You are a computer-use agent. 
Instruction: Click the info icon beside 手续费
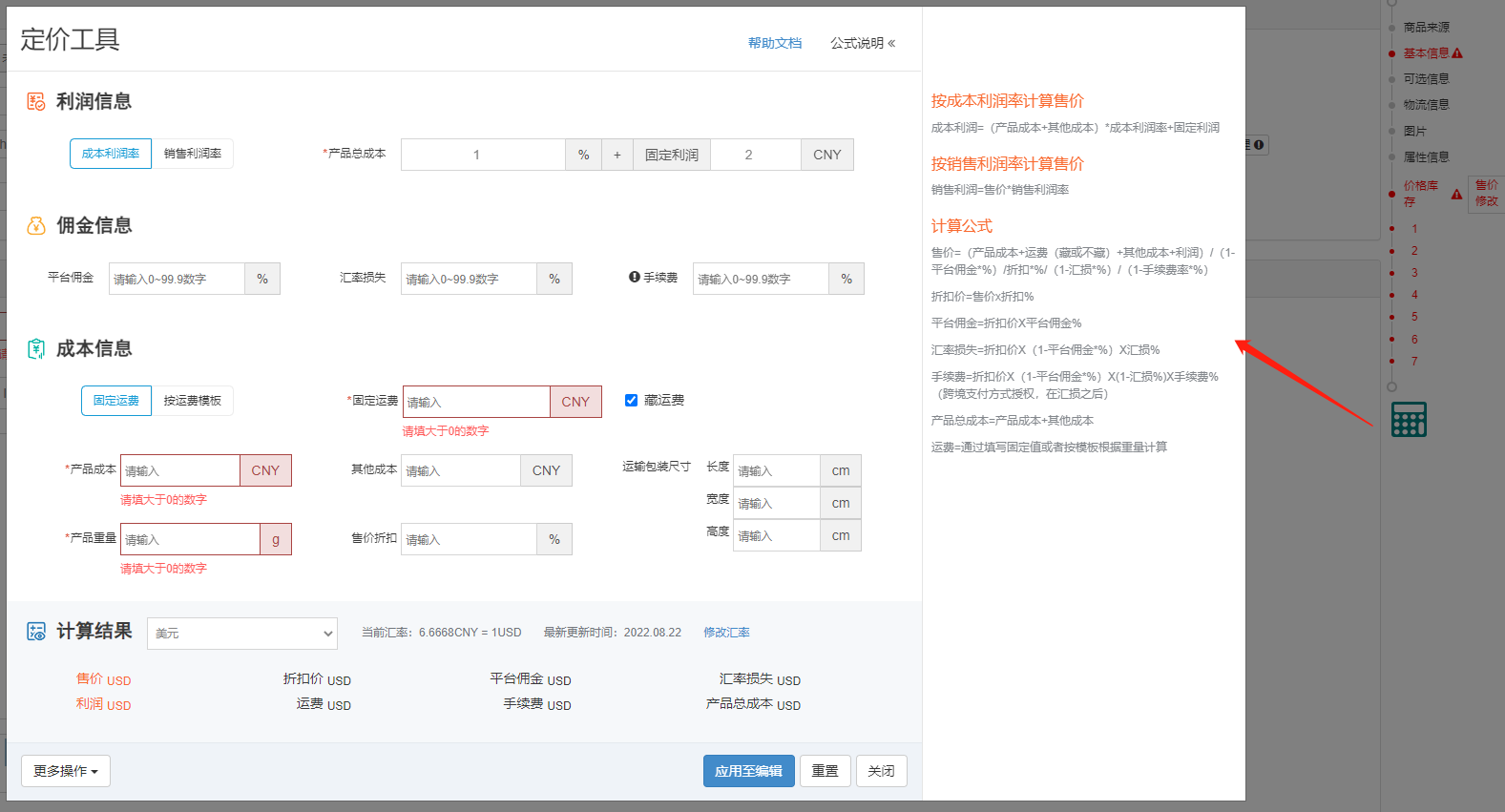click(634, 278)
